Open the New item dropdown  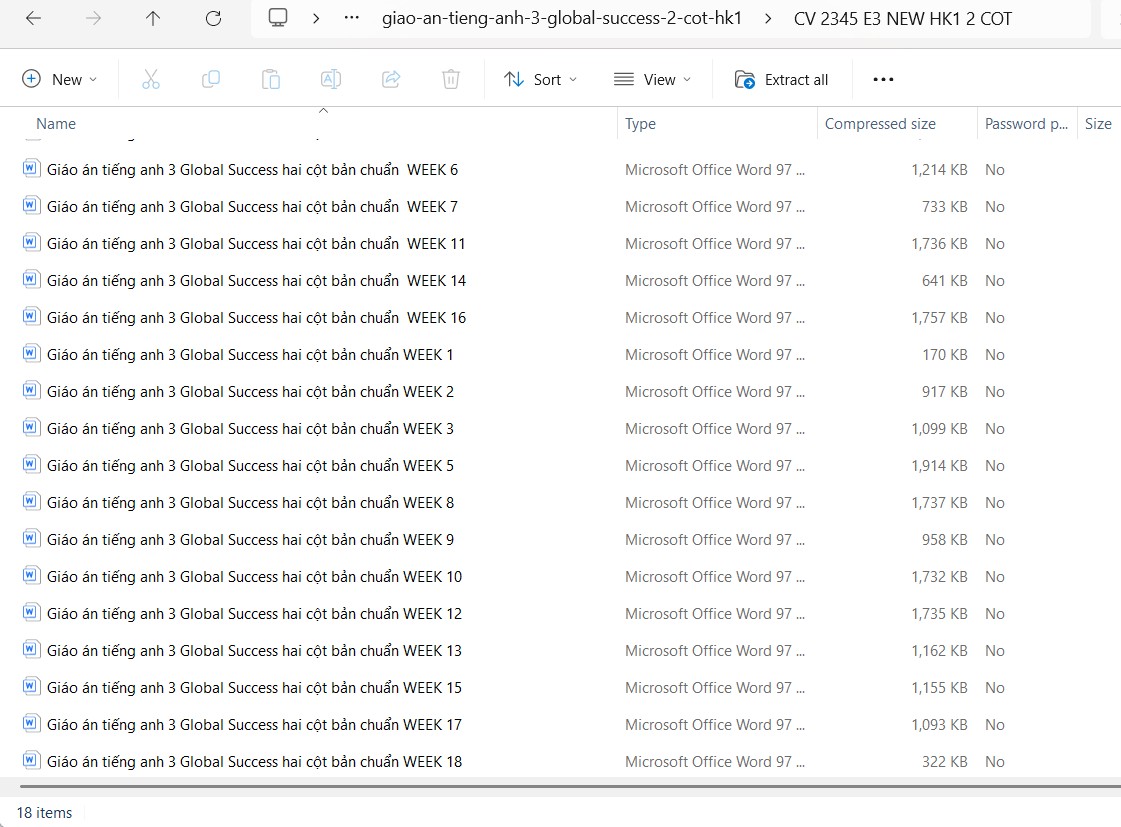tap(60, 79)
